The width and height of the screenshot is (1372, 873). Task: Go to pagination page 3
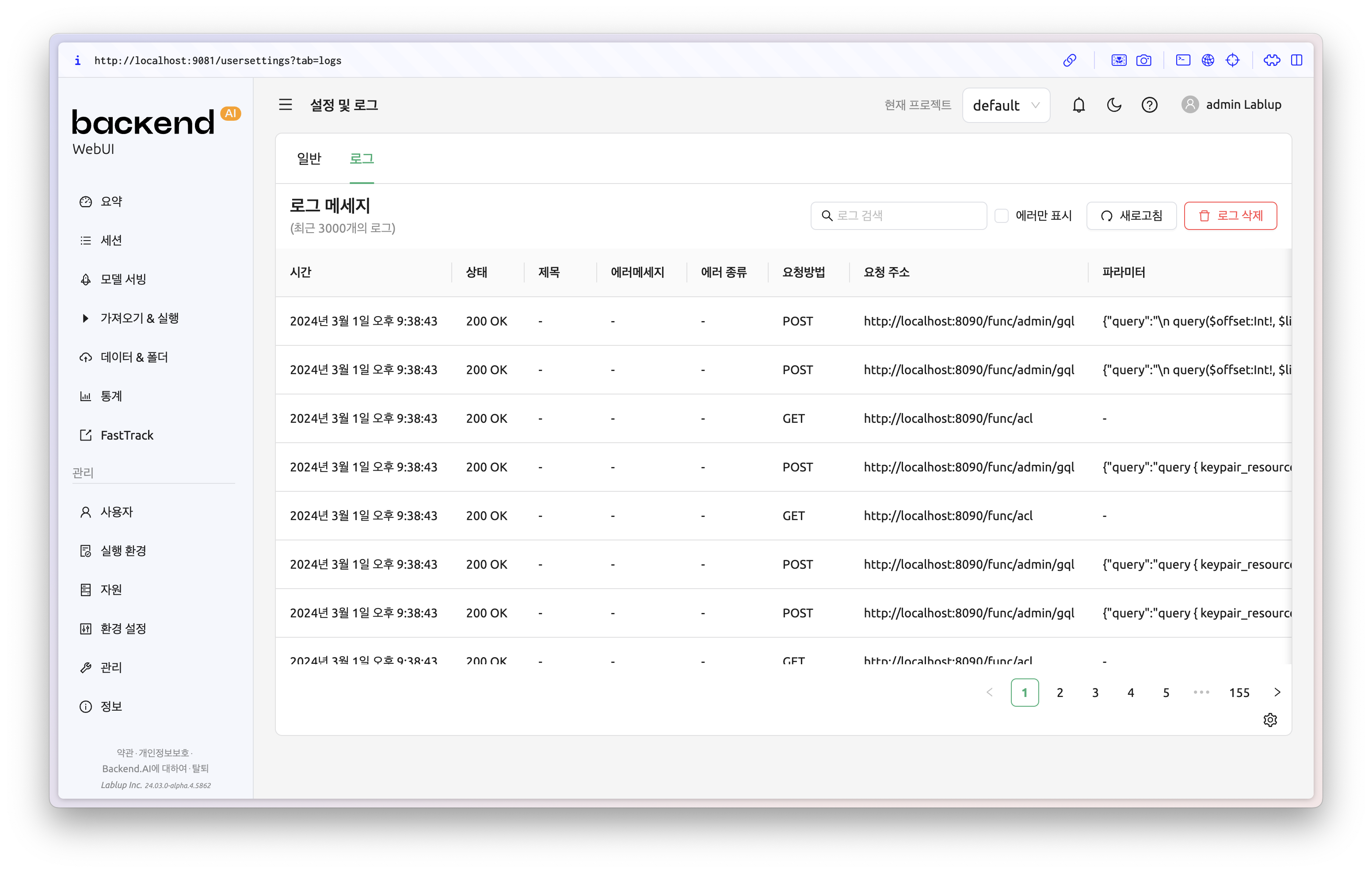pyautogui.click(x=1095, y=692)
